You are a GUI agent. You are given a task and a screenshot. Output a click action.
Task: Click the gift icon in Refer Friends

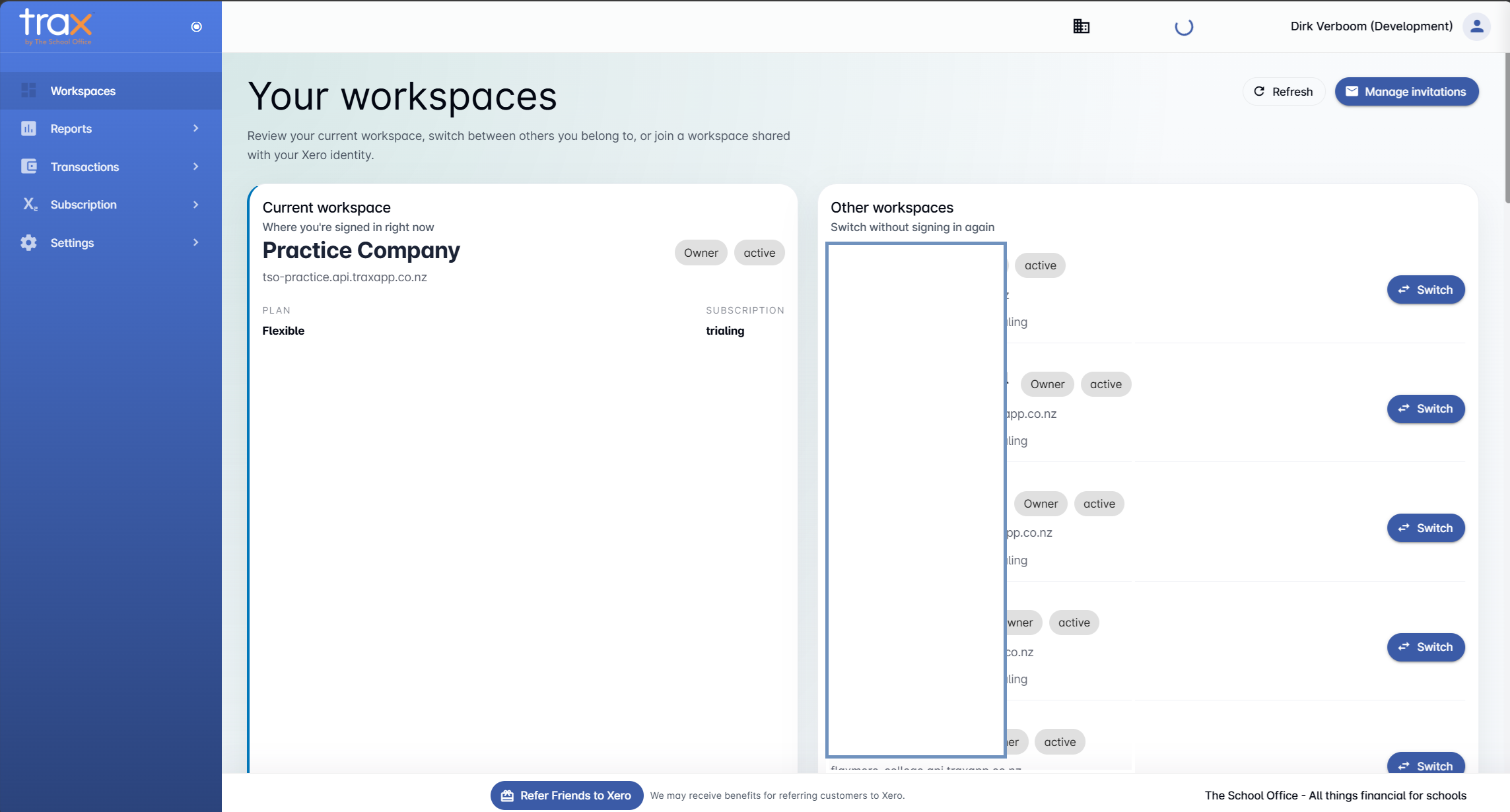coord(507,795)
